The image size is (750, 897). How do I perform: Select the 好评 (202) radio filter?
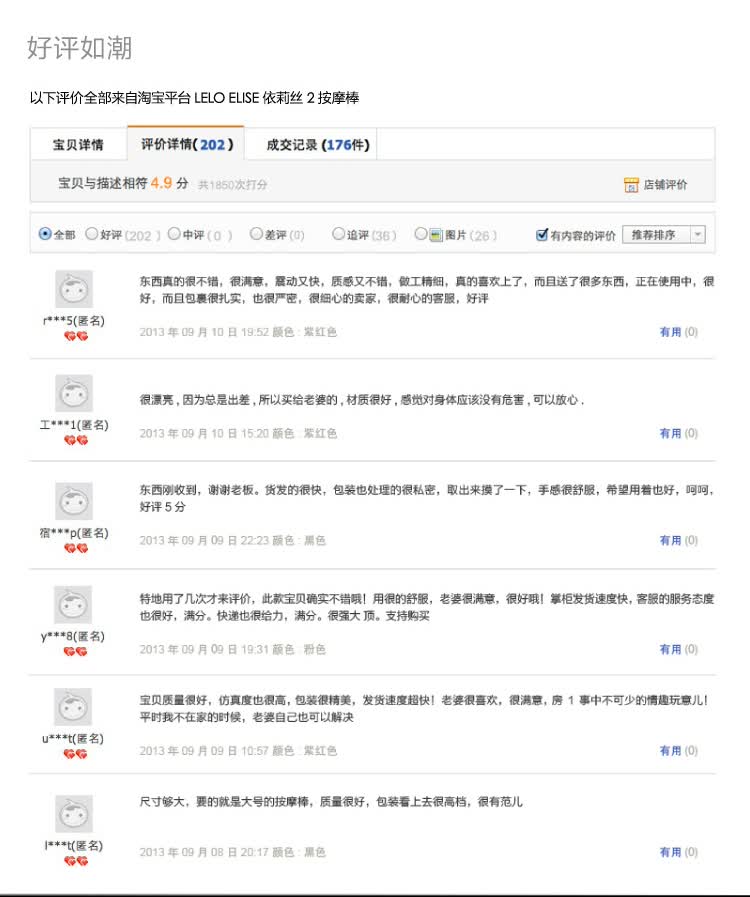(92, 234)
